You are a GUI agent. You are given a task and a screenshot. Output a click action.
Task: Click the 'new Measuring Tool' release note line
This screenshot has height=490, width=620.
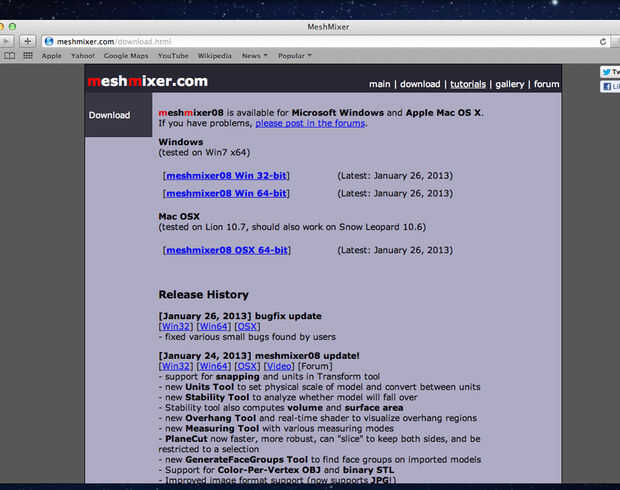(276, 428)
